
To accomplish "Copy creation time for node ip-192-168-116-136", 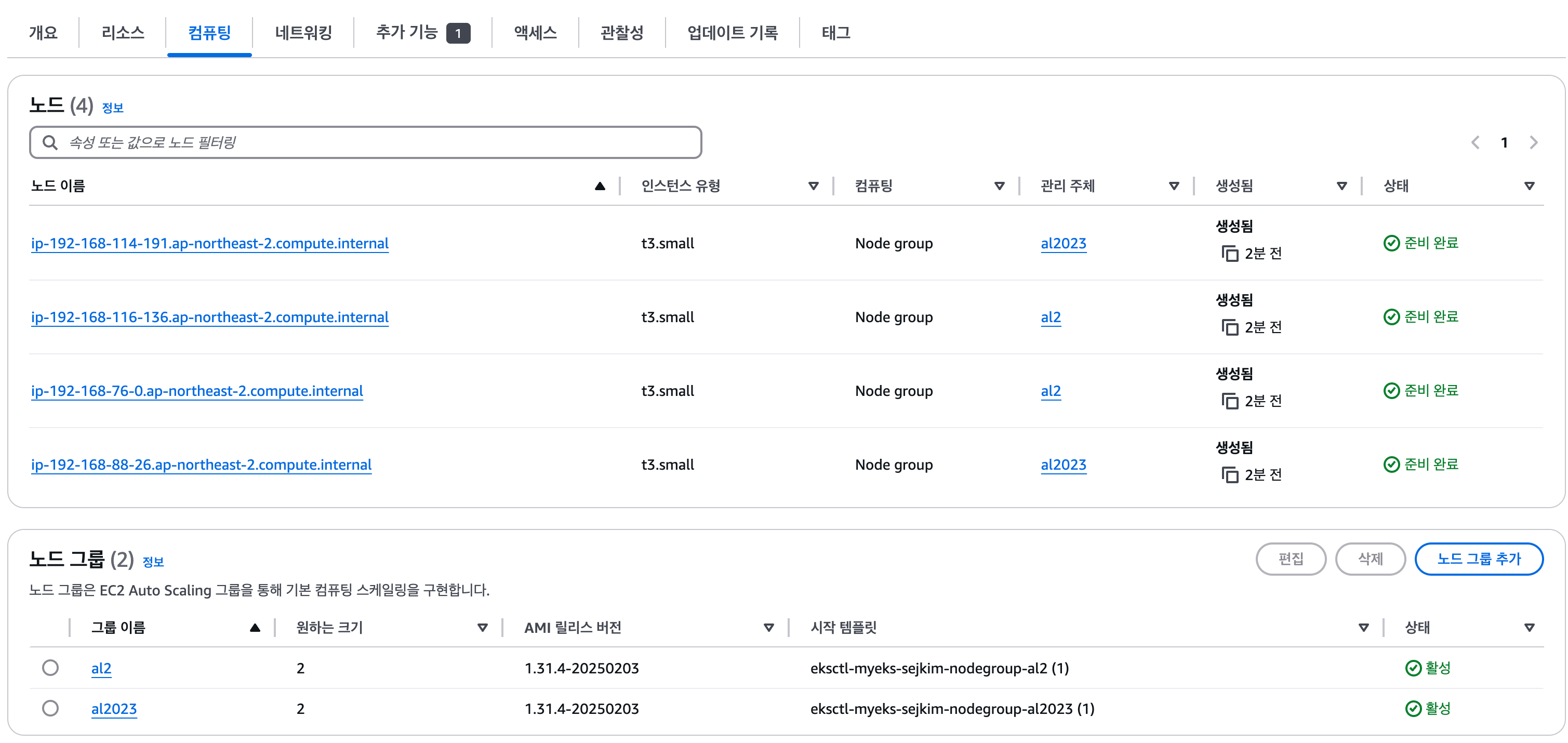I will tap(1230, 327).
